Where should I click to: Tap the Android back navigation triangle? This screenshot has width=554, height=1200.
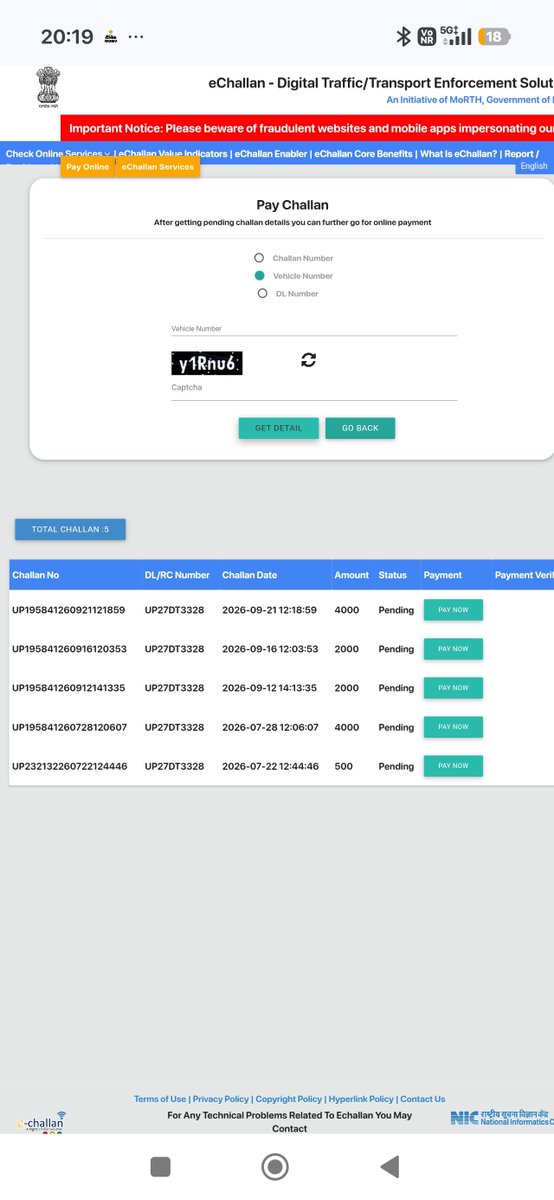click(390, 1166)
